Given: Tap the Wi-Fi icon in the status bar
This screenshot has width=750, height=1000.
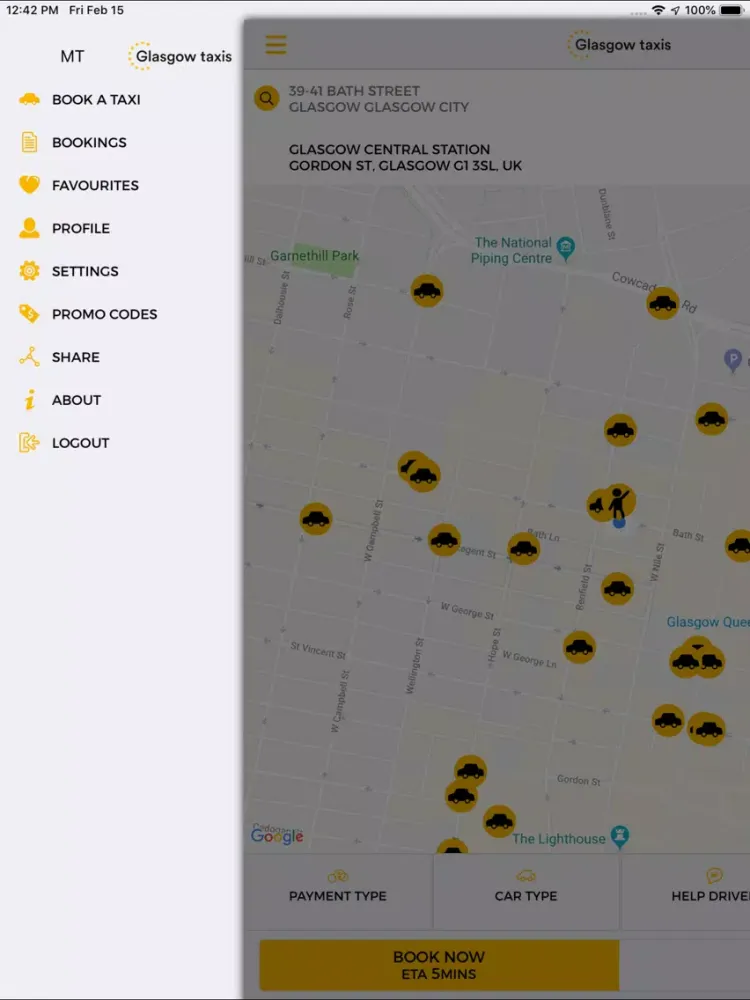Looking at the screenshot, I should pos(658,10).
